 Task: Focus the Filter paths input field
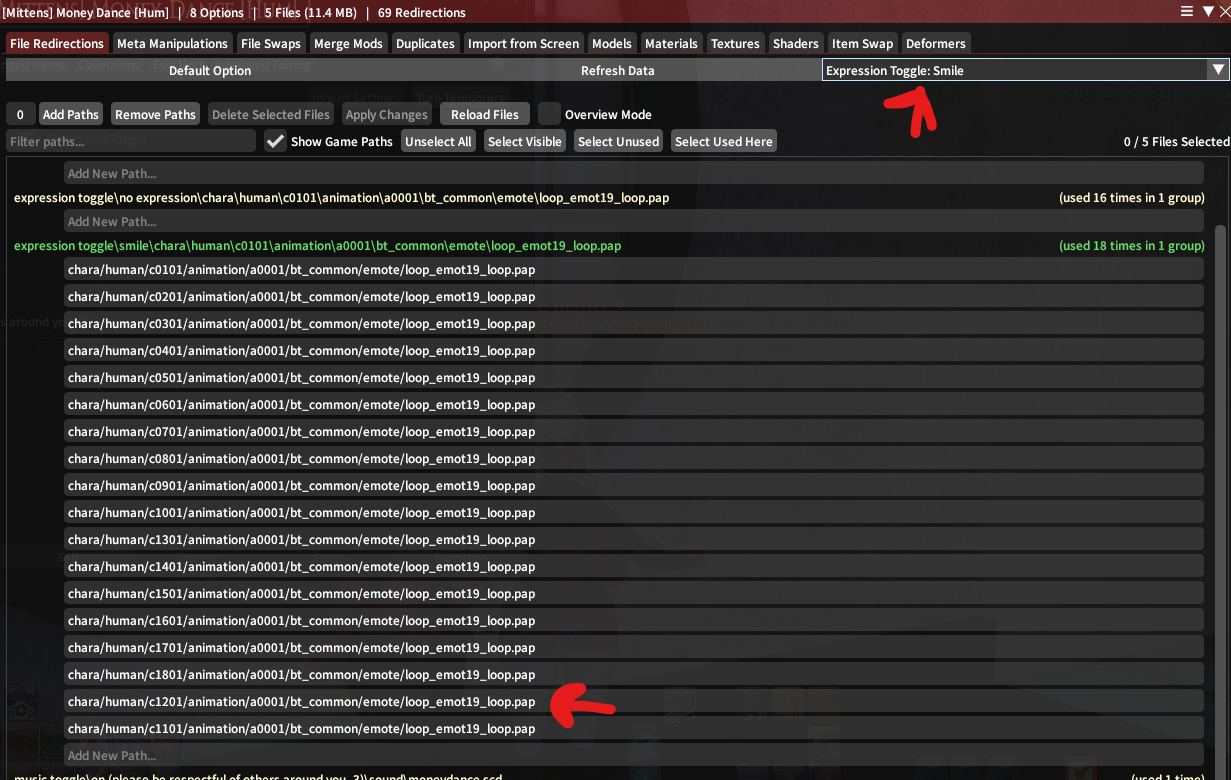[x=131, y=142]
